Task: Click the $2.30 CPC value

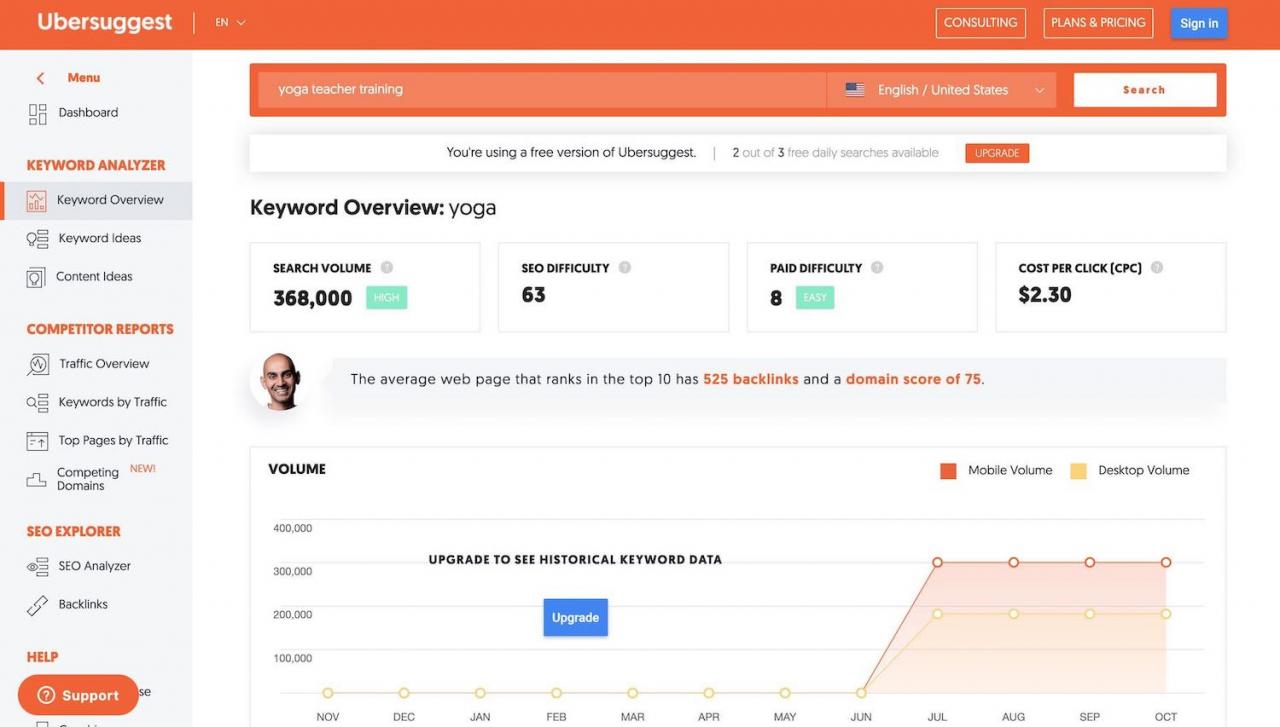Action: tap(1044, 295)
